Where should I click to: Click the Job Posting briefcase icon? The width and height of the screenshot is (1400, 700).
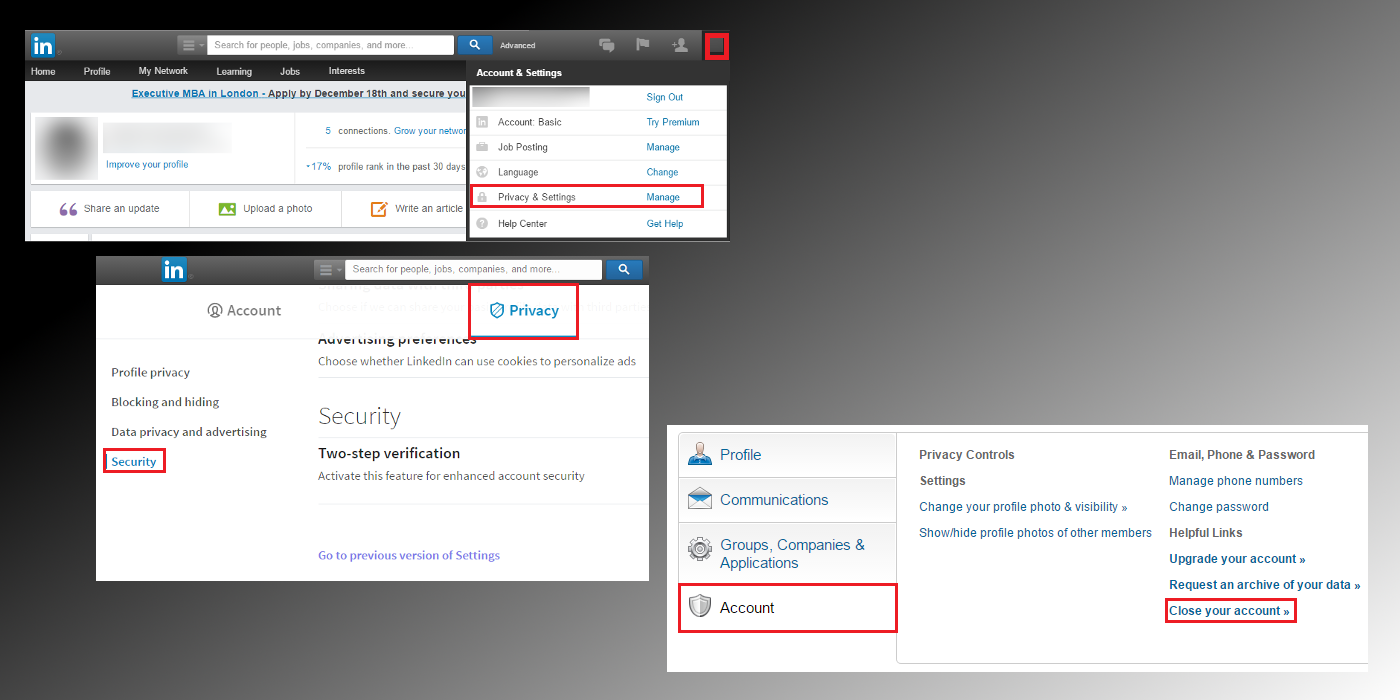tap(482, 147)
